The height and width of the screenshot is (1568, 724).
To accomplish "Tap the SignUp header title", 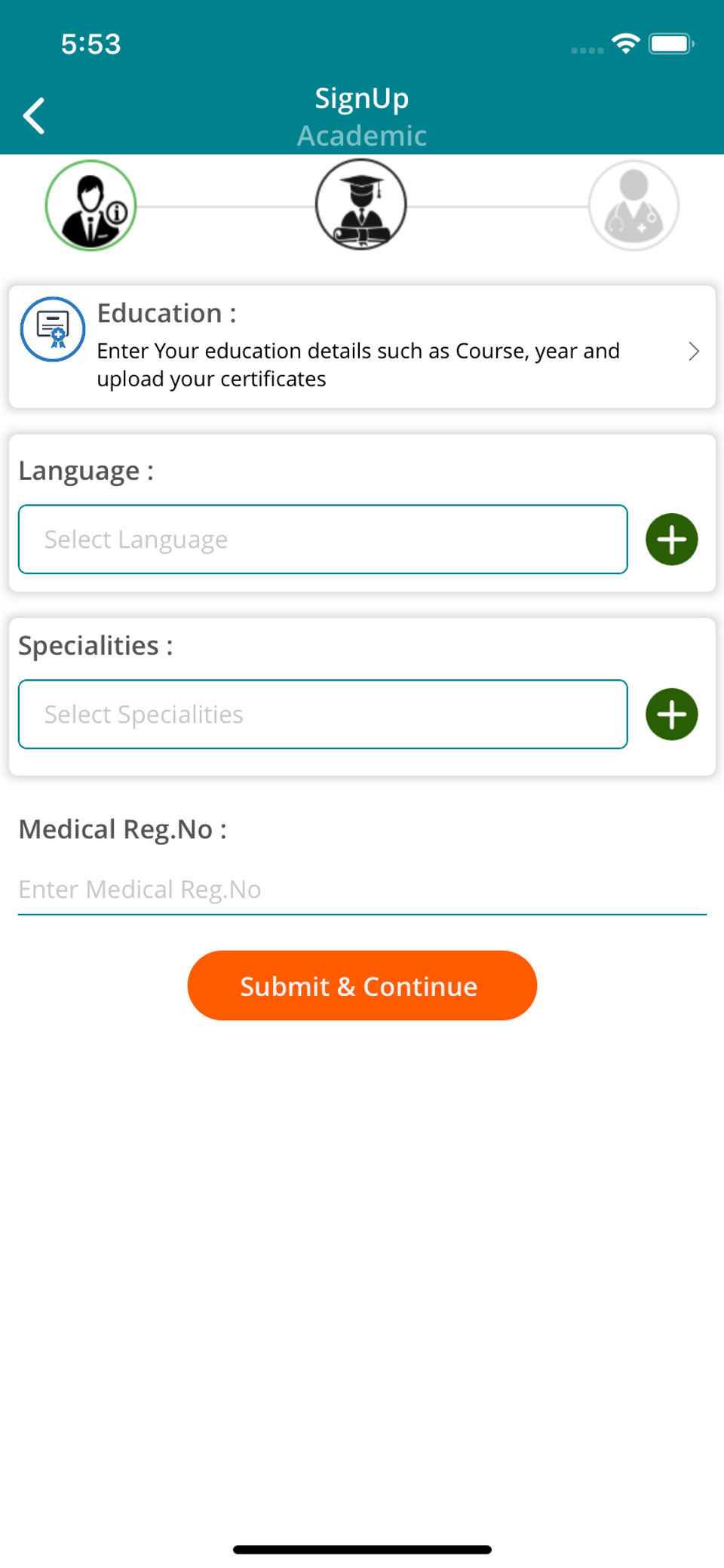I will click(362, 98).
